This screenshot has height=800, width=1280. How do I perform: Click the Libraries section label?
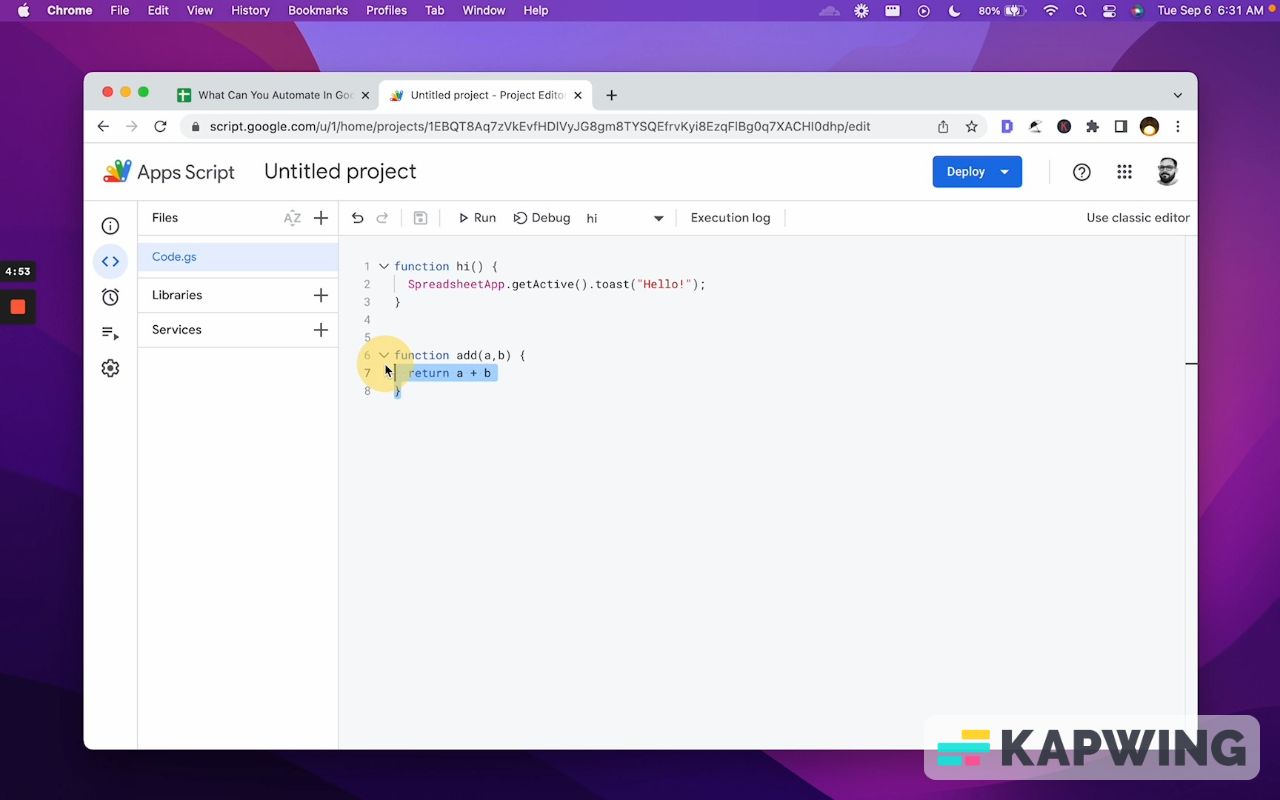177,295
